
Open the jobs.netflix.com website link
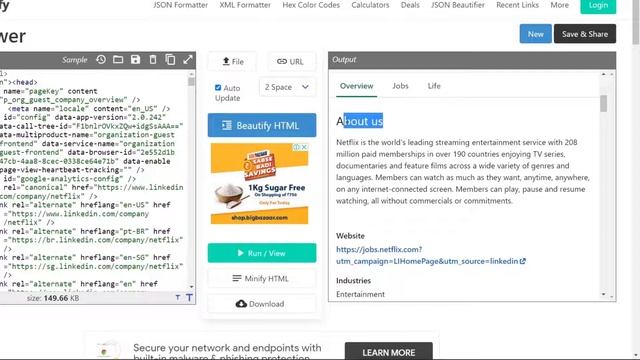[x=431, y=255]
